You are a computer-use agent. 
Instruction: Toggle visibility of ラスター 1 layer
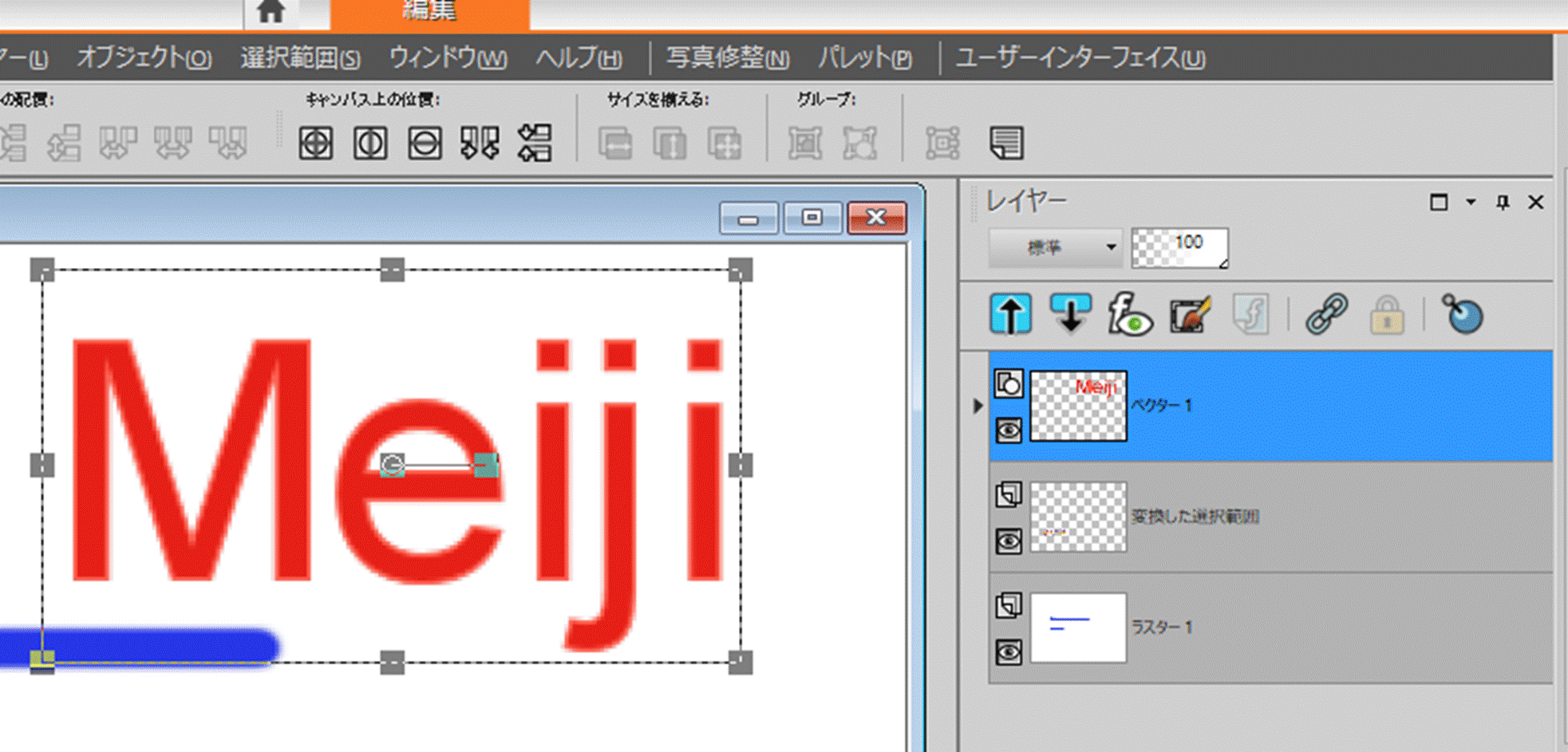(1009, 652)
